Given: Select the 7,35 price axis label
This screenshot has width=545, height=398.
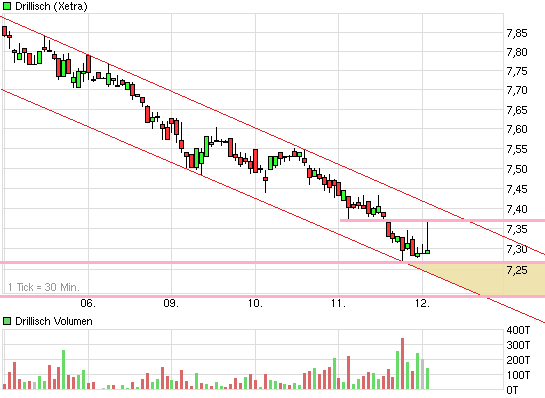Looking at the screenshot, I should pyautogui.click(x=517, y=229).
